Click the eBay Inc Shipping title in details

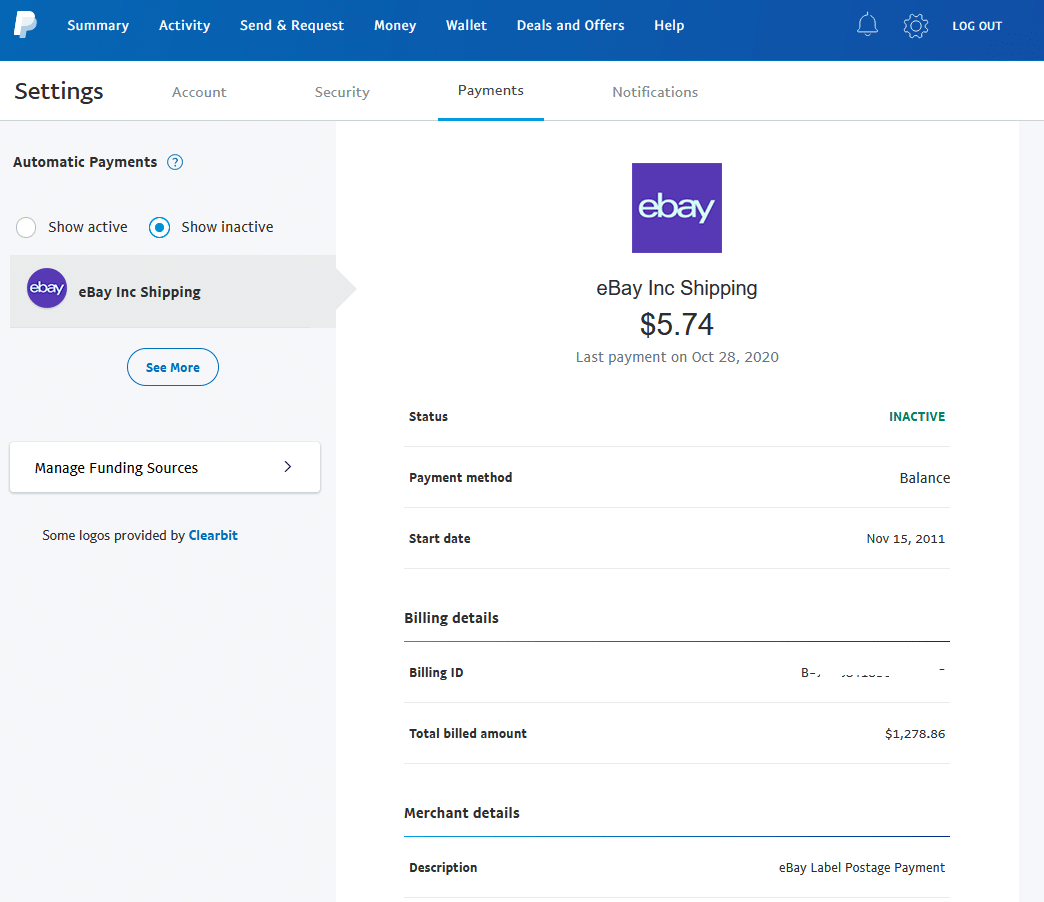[676, 288]
